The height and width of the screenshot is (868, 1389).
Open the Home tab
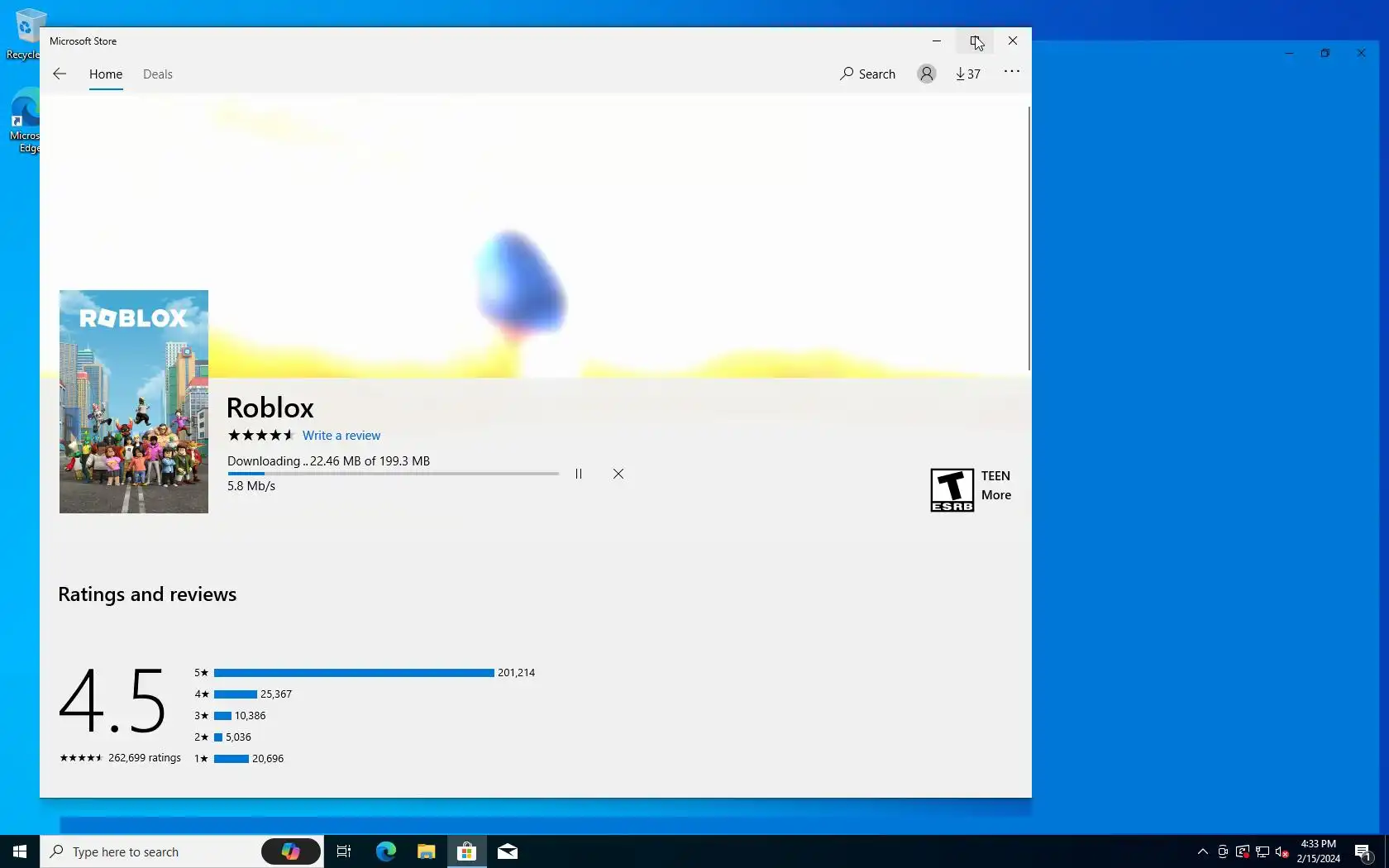click(106, 74)
